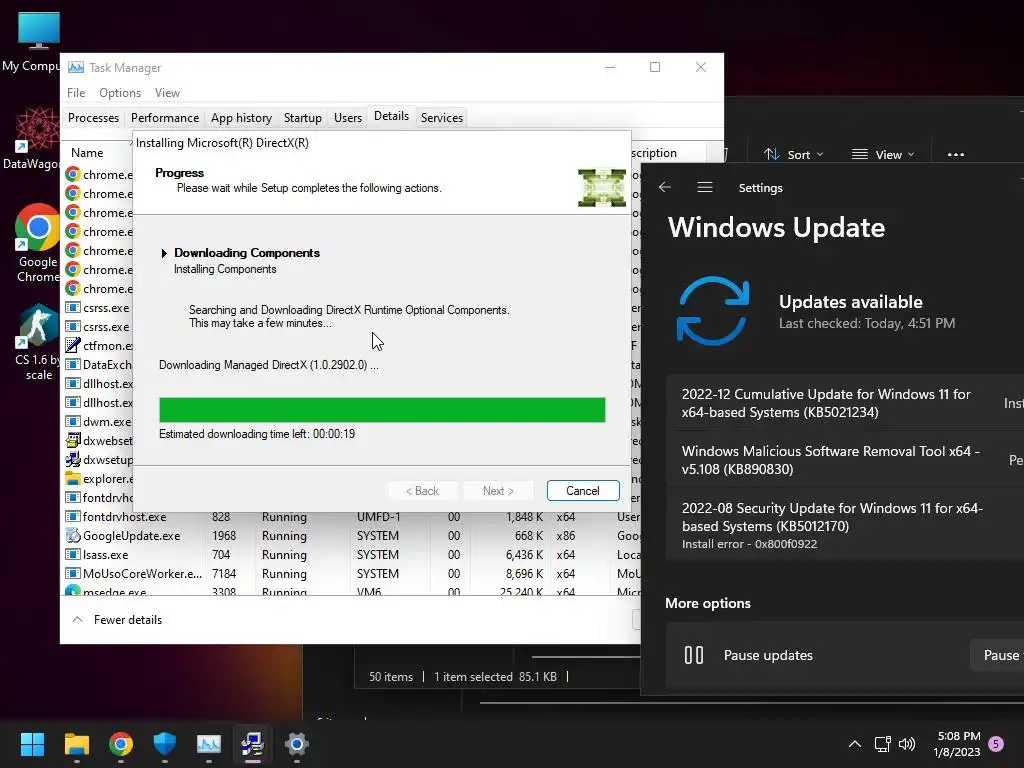Select the lsass.exe process row
This screenshot has width=1024, height=768.
pyautogui.click(x=353, y=554)
